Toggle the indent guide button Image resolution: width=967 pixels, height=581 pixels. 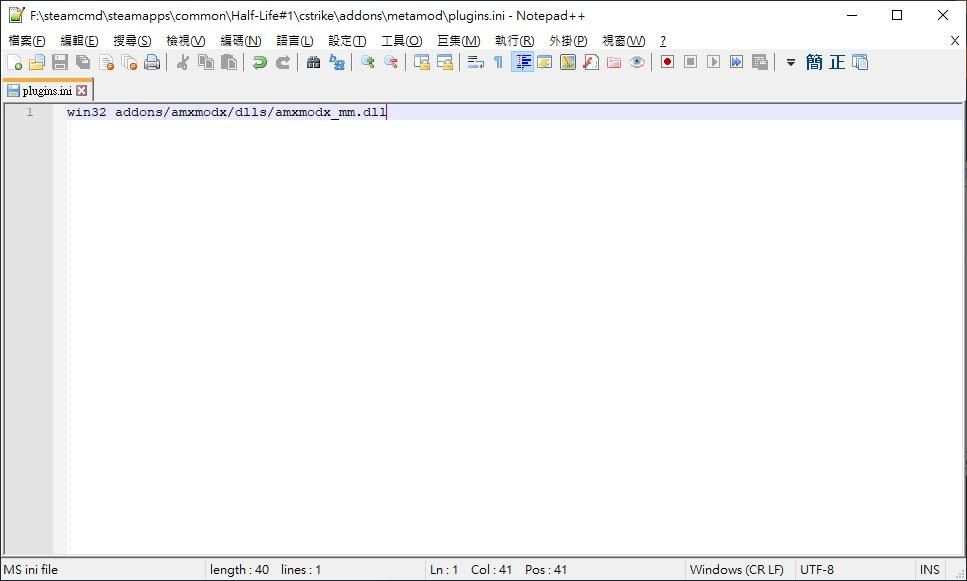522,62
